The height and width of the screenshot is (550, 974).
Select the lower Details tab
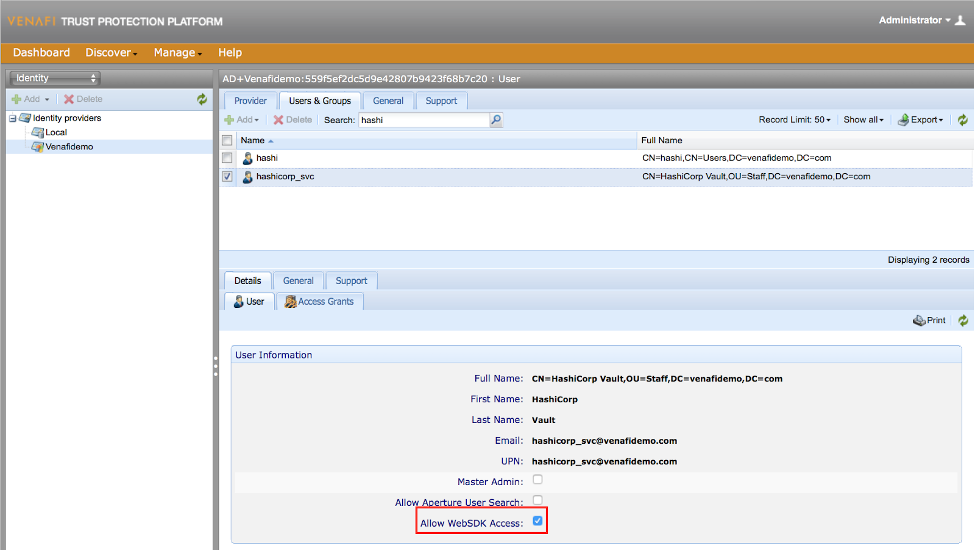coord(248,281)
